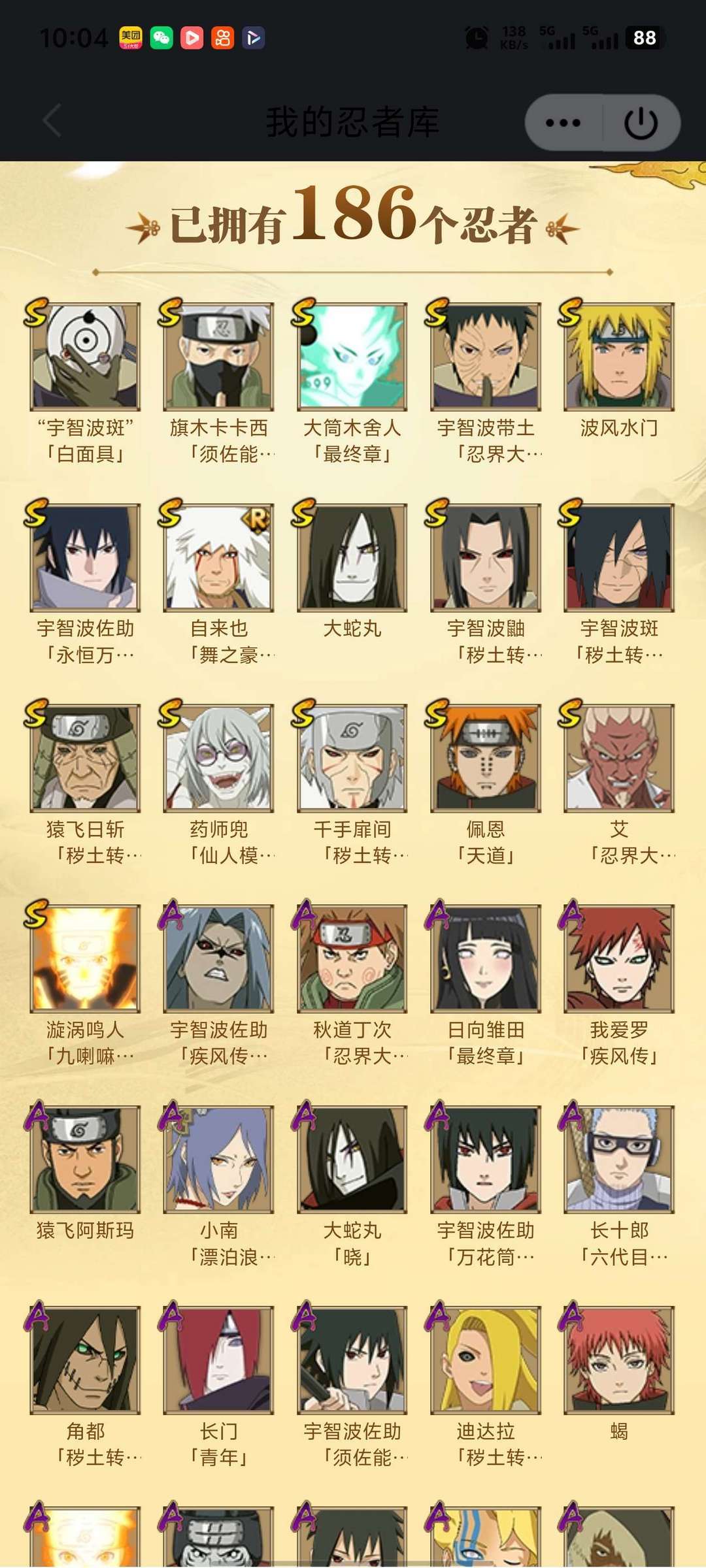Tap the back arrow in header
The width and height of the screenshot is (706, 1568).
tap(52, 122)
